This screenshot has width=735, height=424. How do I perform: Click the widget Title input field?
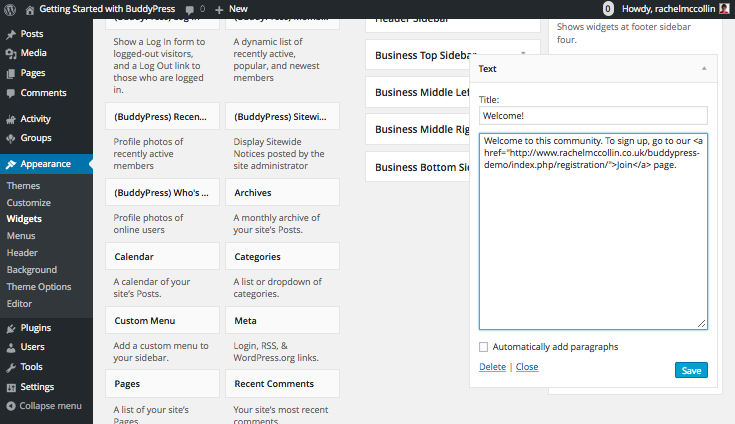tap(593, 116)
